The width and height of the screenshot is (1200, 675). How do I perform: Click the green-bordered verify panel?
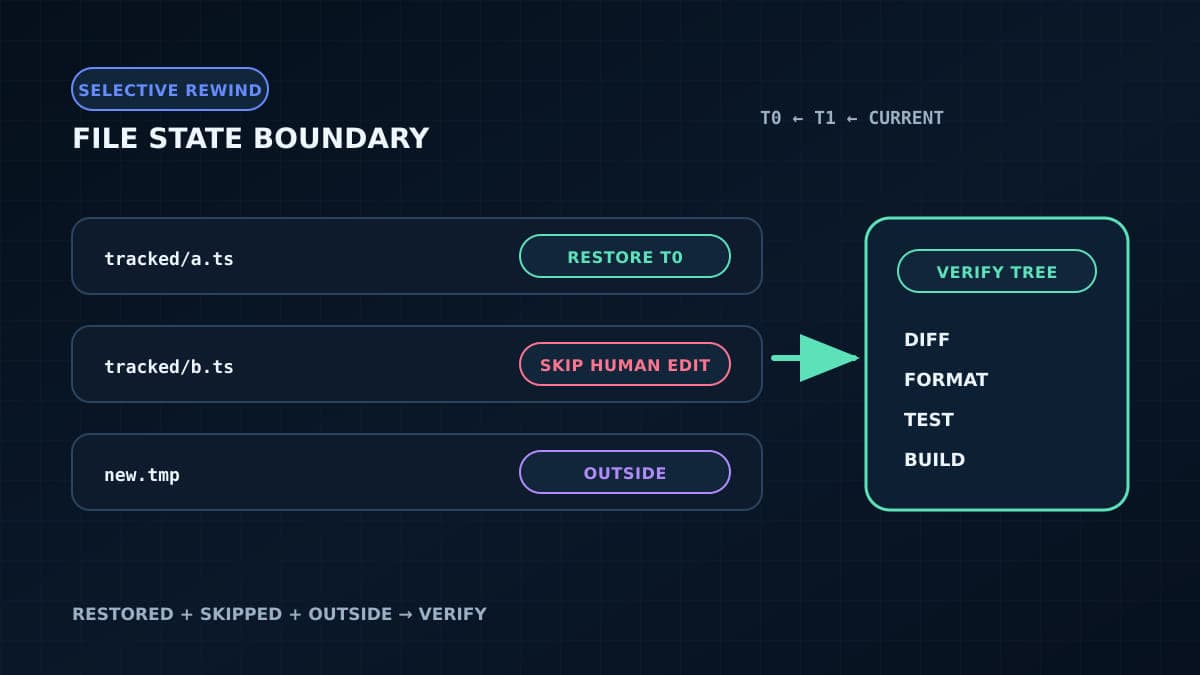(x=997, y=364)
